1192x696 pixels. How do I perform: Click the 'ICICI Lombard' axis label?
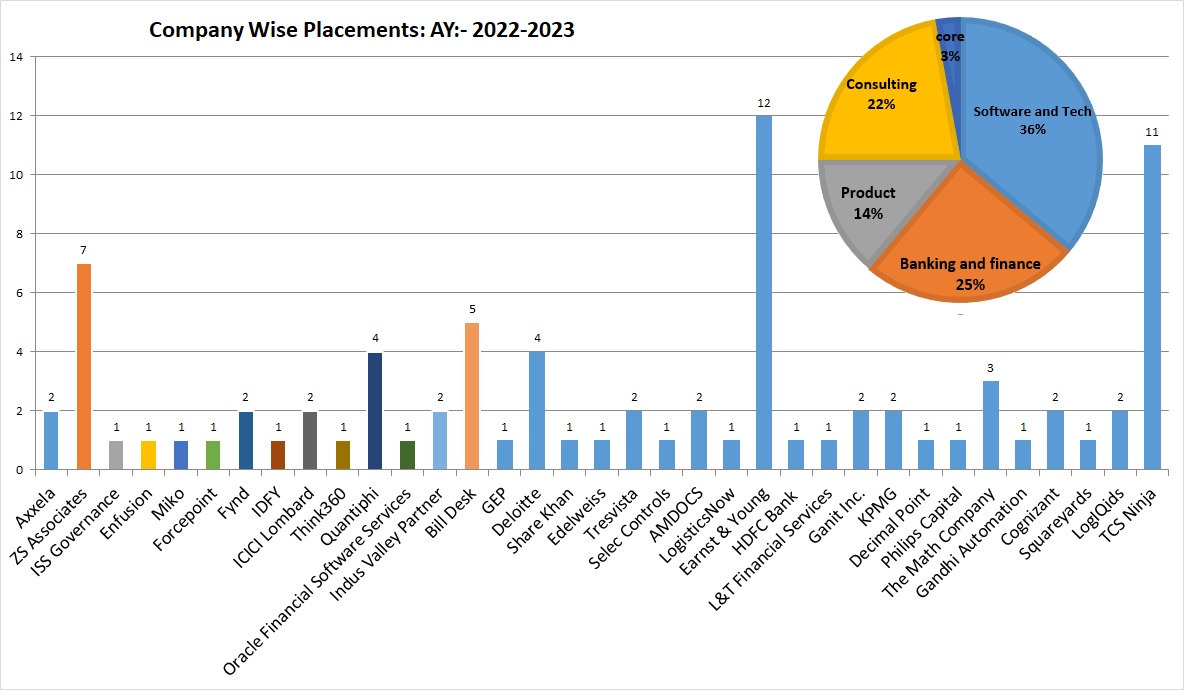274,527
